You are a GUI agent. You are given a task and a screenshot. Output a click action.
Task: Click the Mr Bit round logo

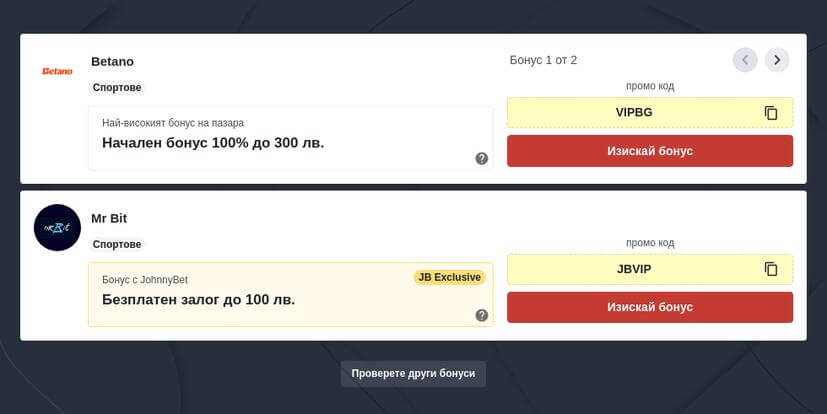click(57, 227)
